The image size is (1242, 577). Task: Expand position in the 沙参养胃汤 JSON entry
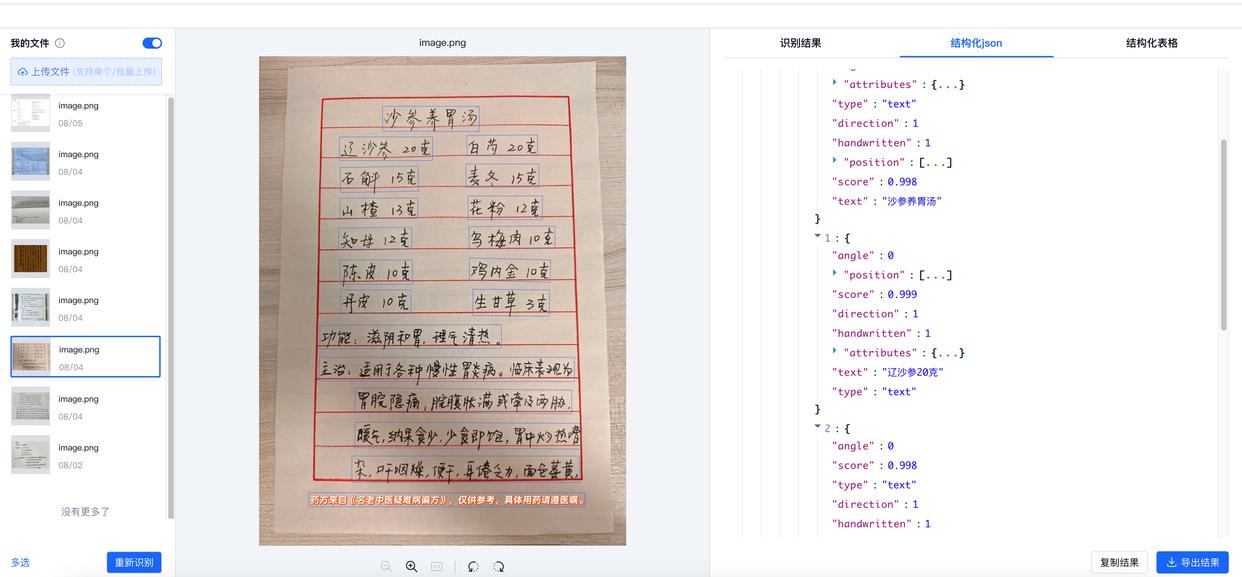(835, 161)
